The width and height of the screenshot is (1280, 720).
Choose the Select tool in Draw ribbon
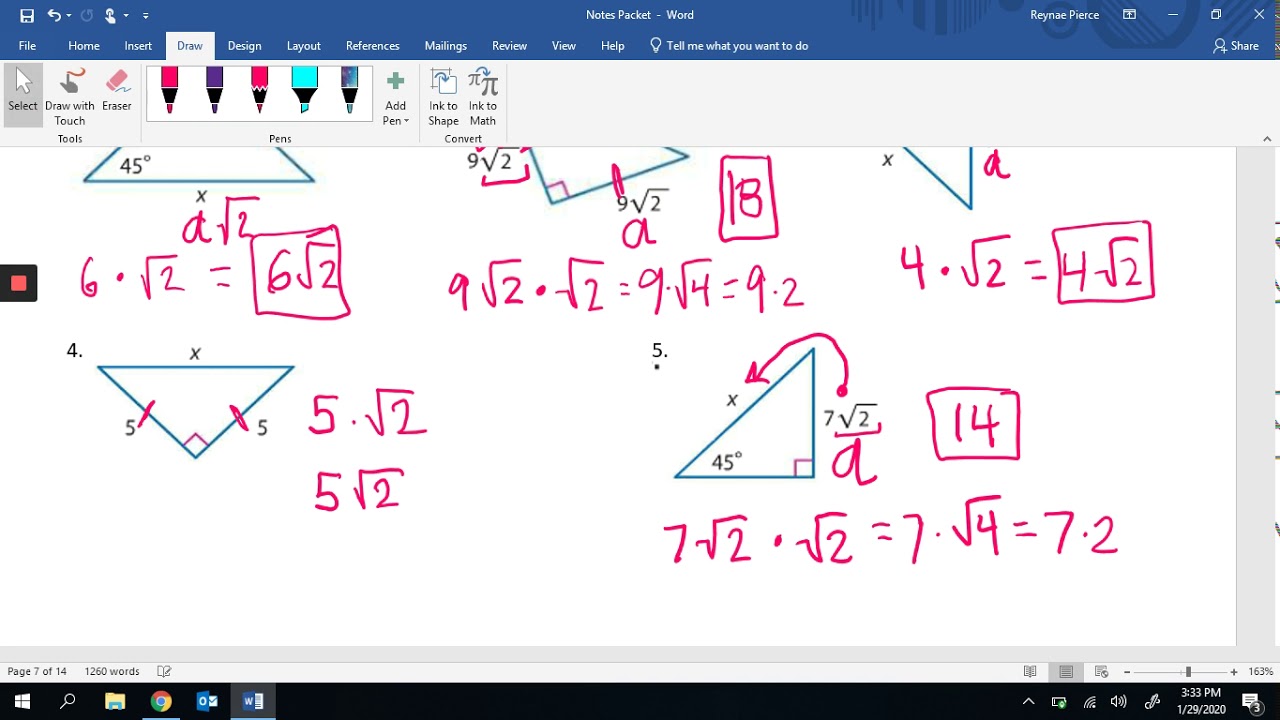[x=23, y=95]
